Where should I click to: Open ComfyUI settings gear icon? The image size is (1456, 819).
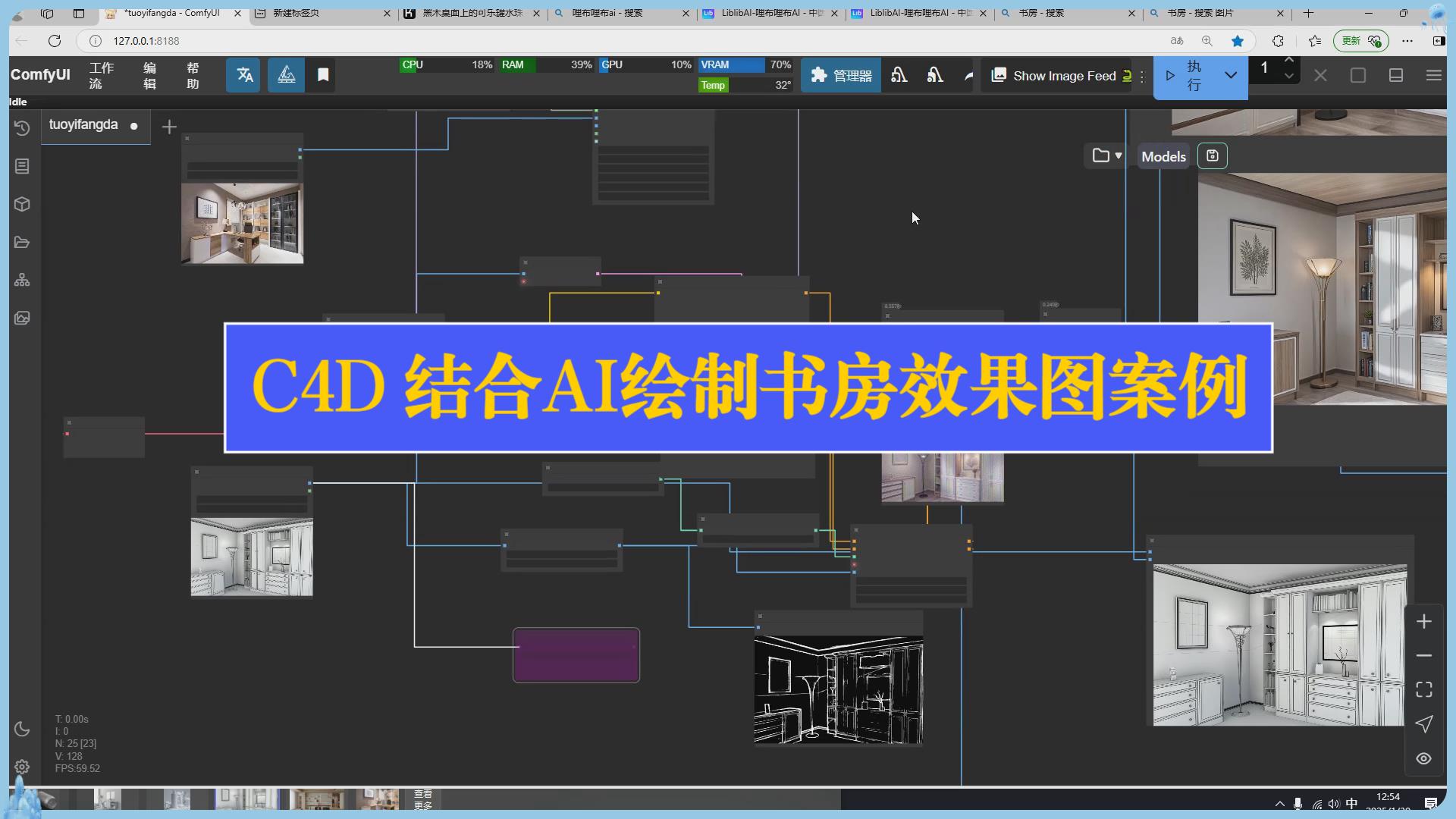(22, 767)
